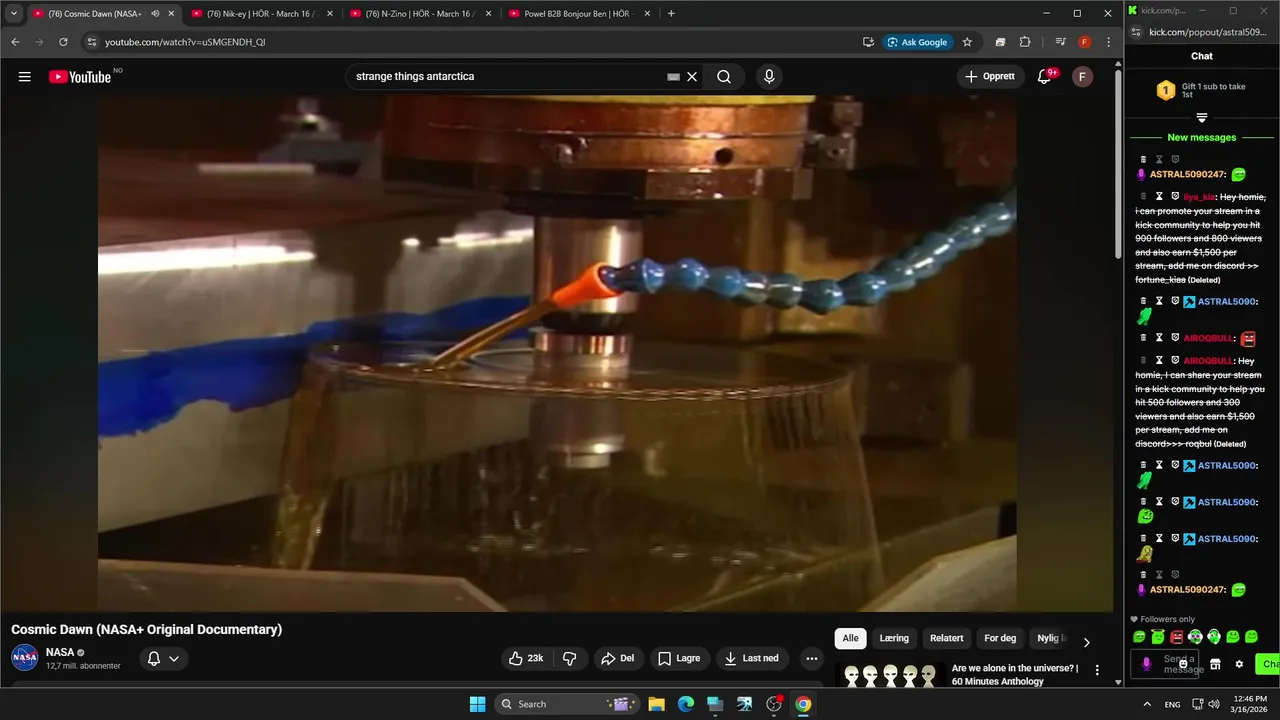The width and height of the screenshot is (1280, 720).
Task: Switch to Nik-ey HÖR tab
Action: [262, 14]
